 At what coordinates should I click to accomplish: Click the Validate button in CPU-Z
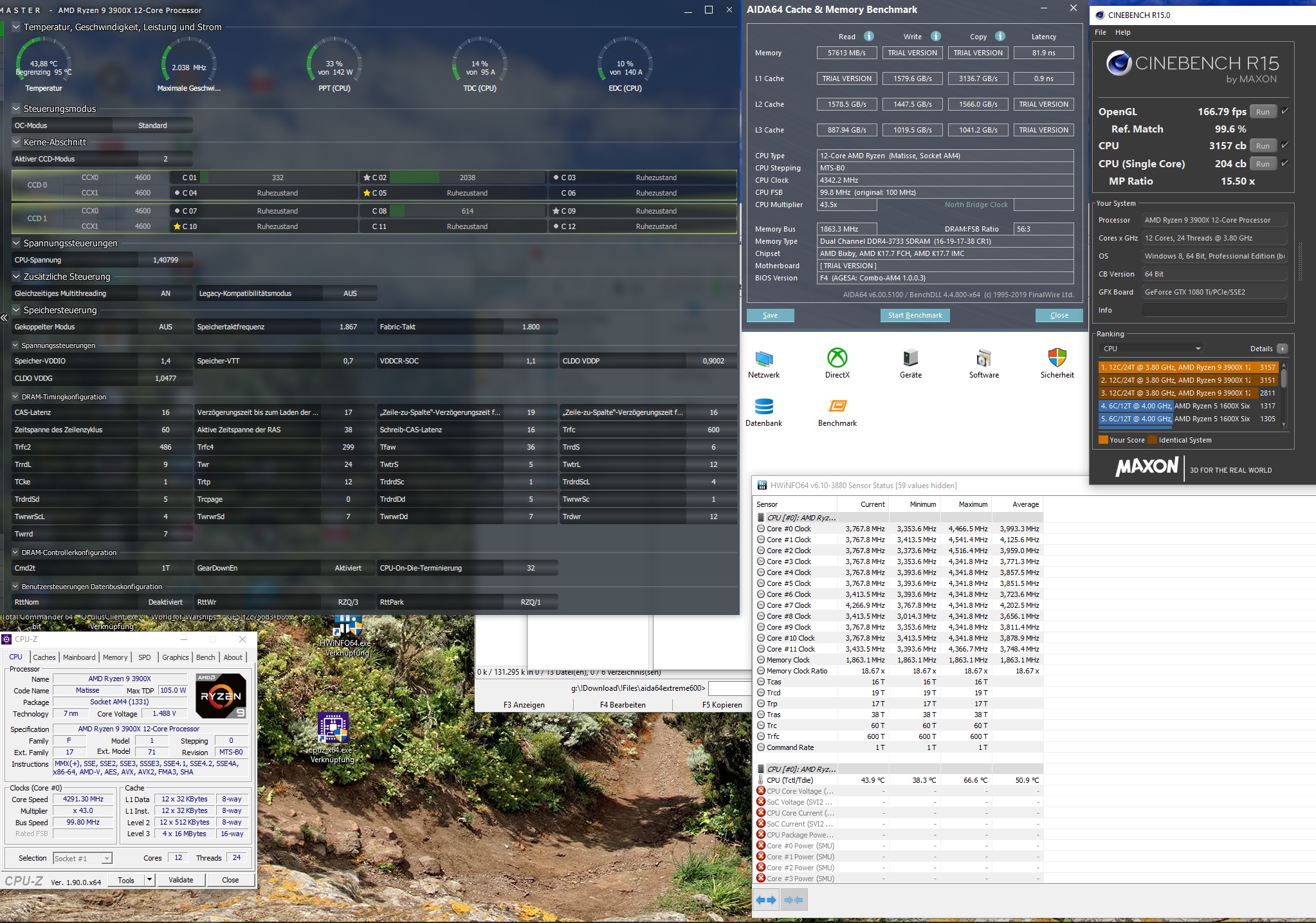(x=181, y=880)
